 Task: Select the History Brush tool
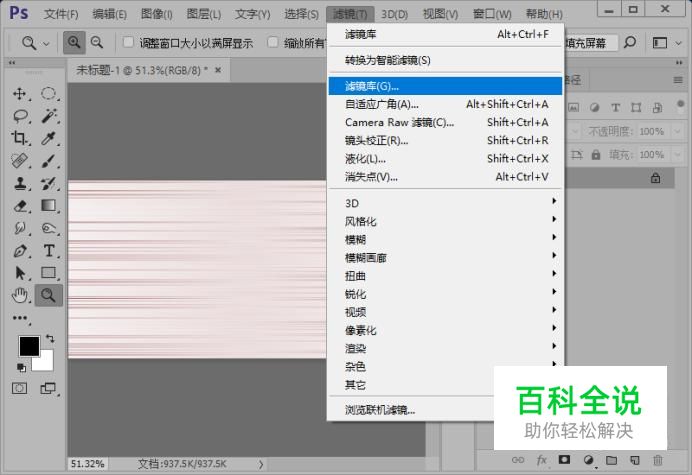[x=49, y=183]
